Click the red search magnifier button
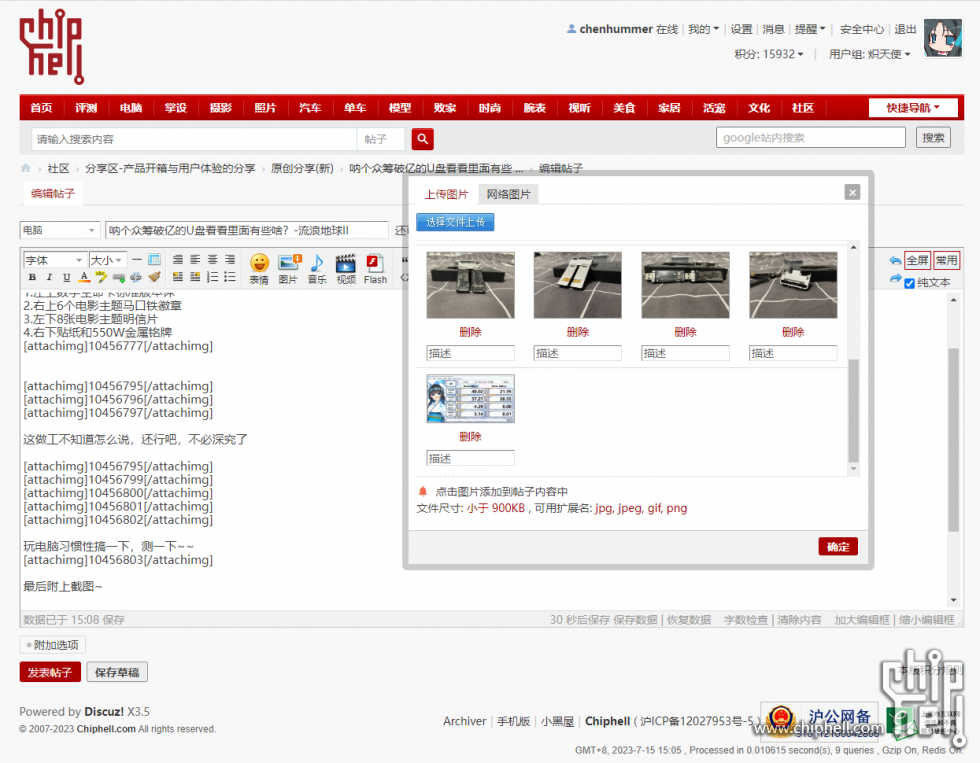The height and width of the screenshot is (763, 980). 422,139
